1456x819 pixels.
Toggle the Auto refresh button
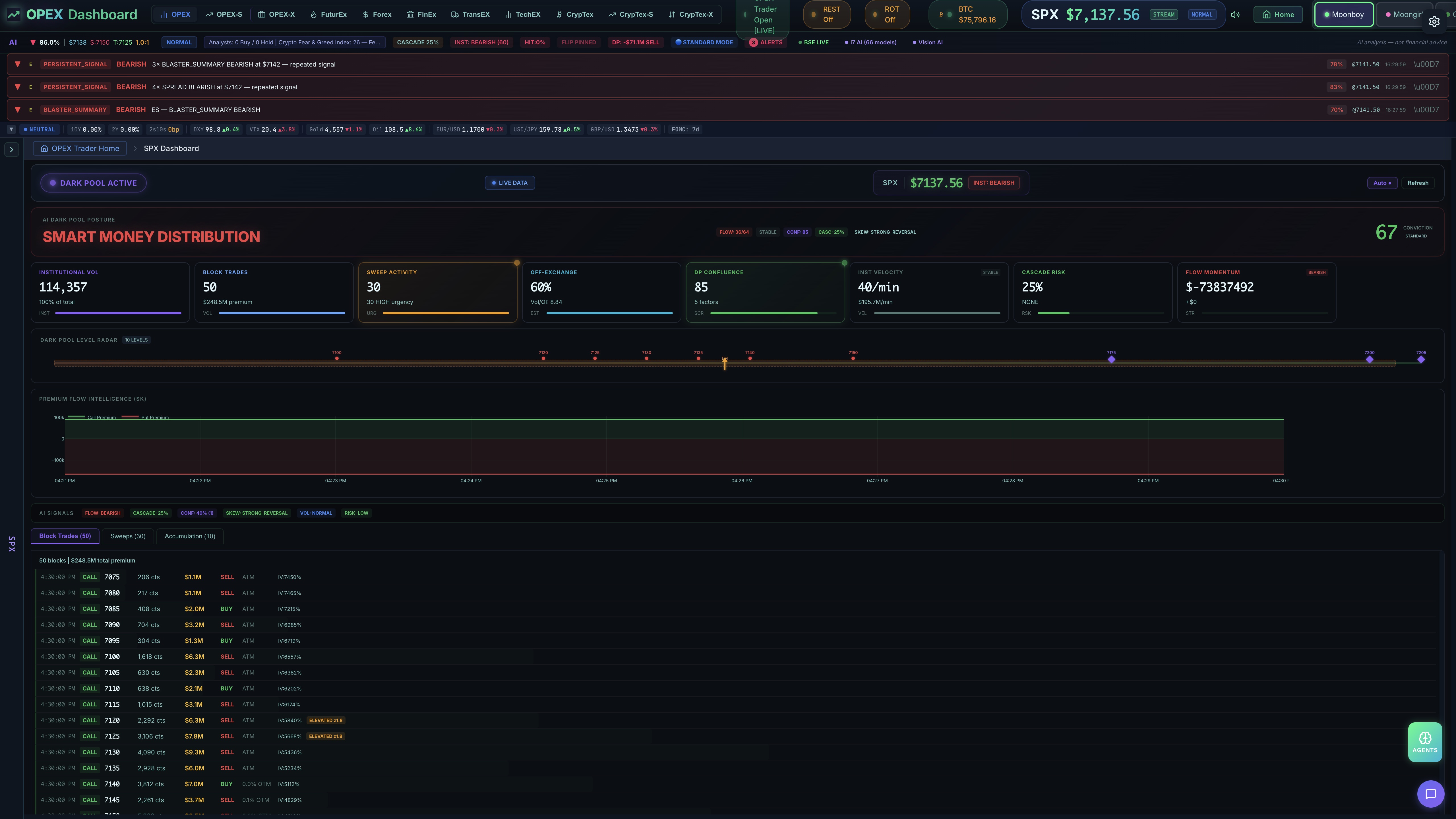tap(1382, 183)
